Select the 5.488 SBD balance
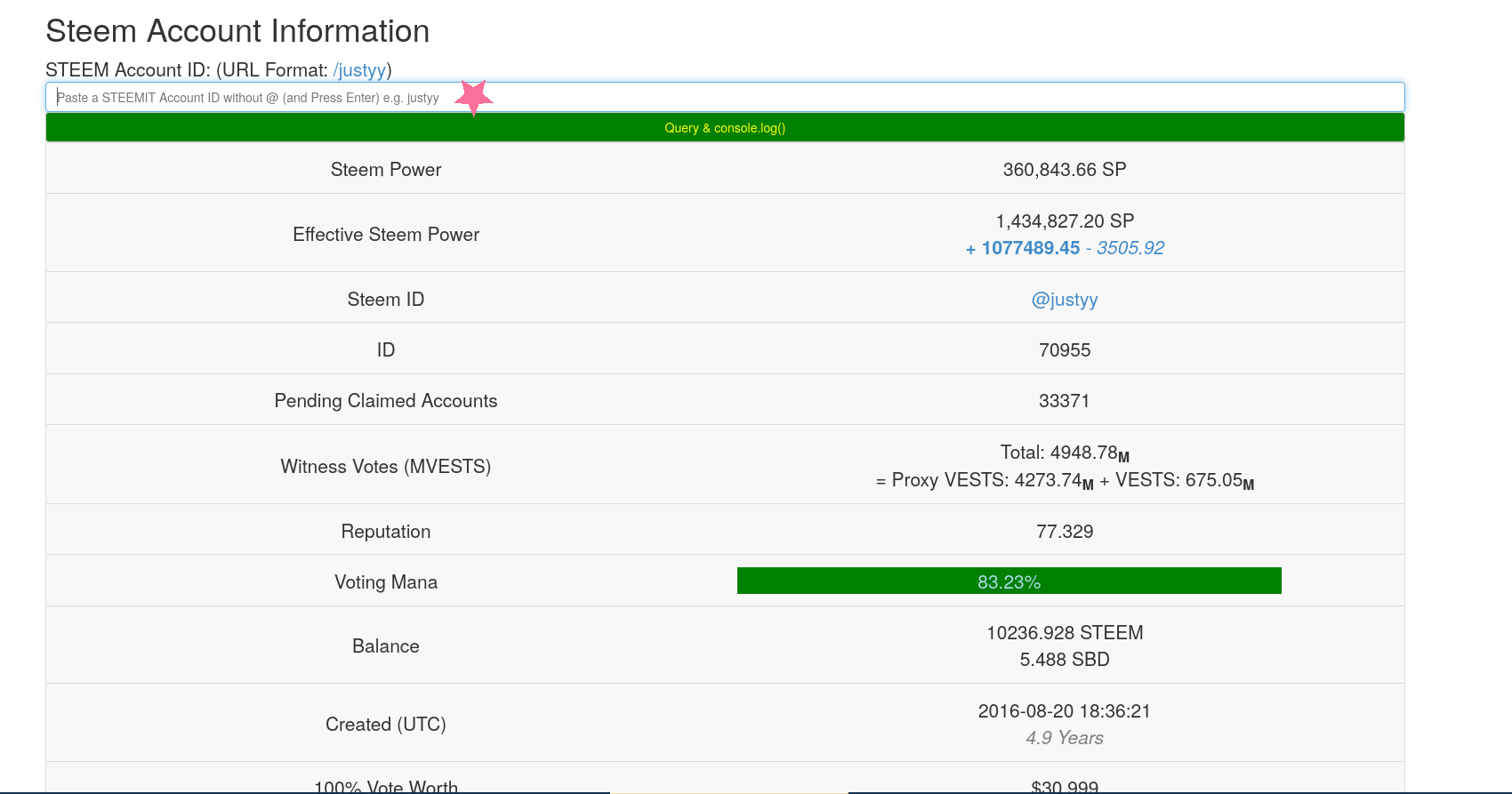Viewport: 1512px width, 794px height. [x=1065, y=660]
